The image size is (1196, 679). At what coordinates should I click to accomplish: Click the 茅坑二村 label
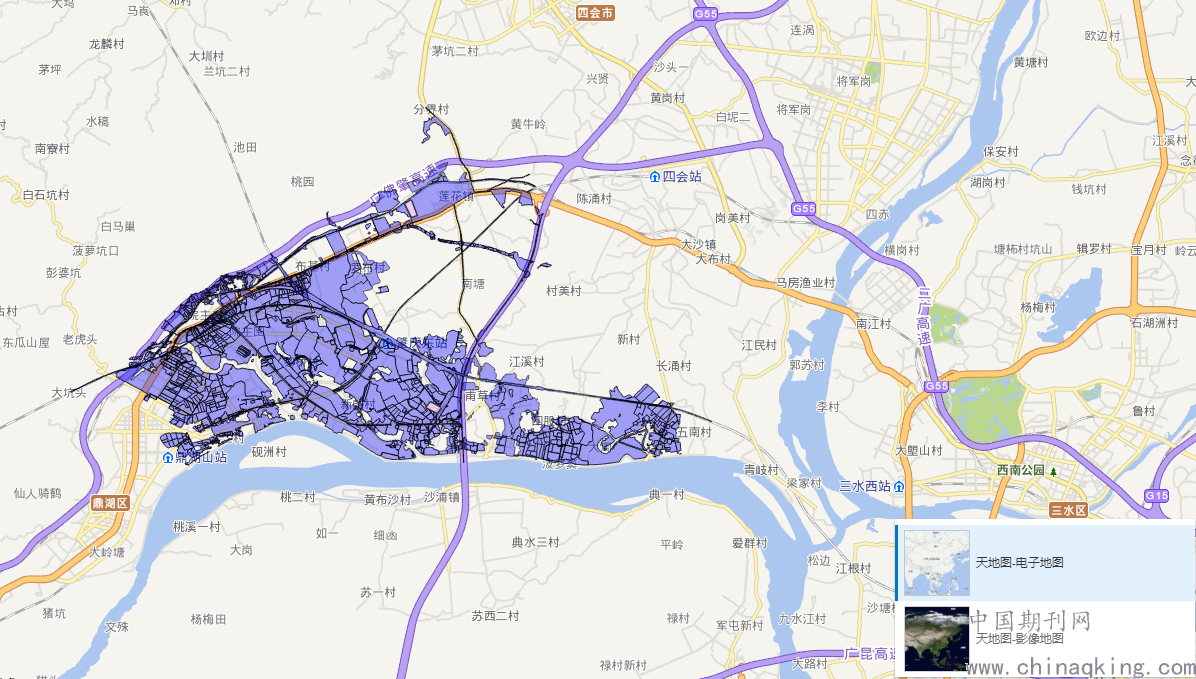coord(455,51)
